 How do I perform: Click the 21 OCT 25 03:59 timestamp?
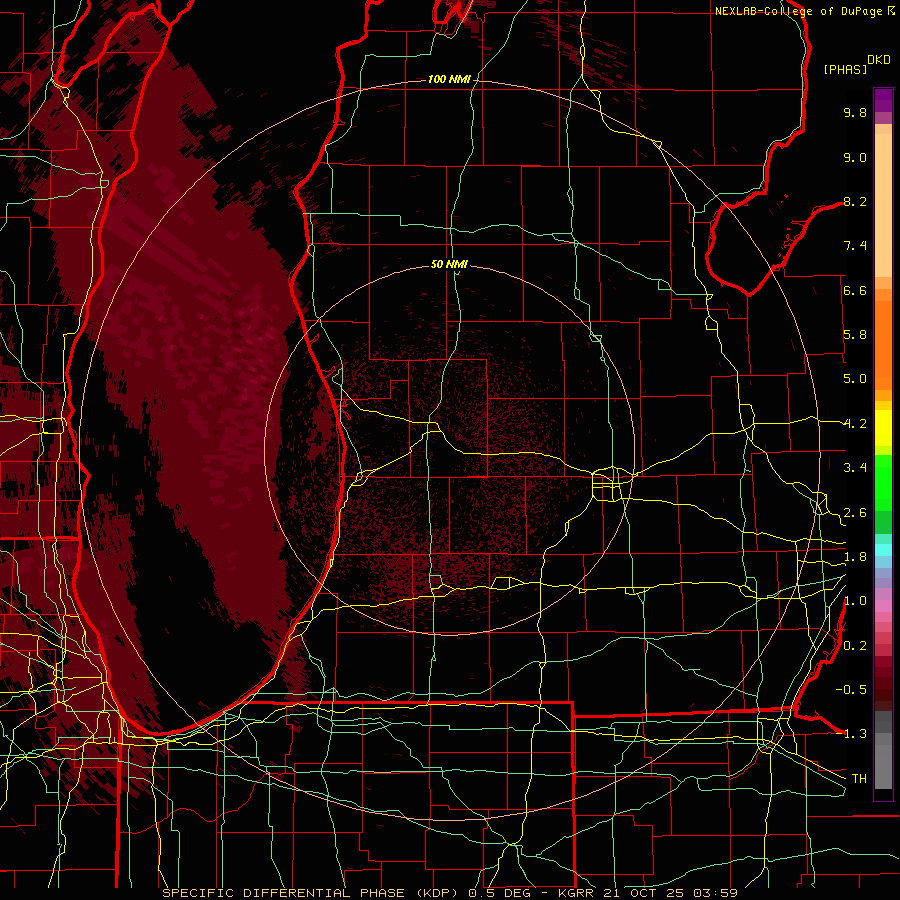(668, 893)
